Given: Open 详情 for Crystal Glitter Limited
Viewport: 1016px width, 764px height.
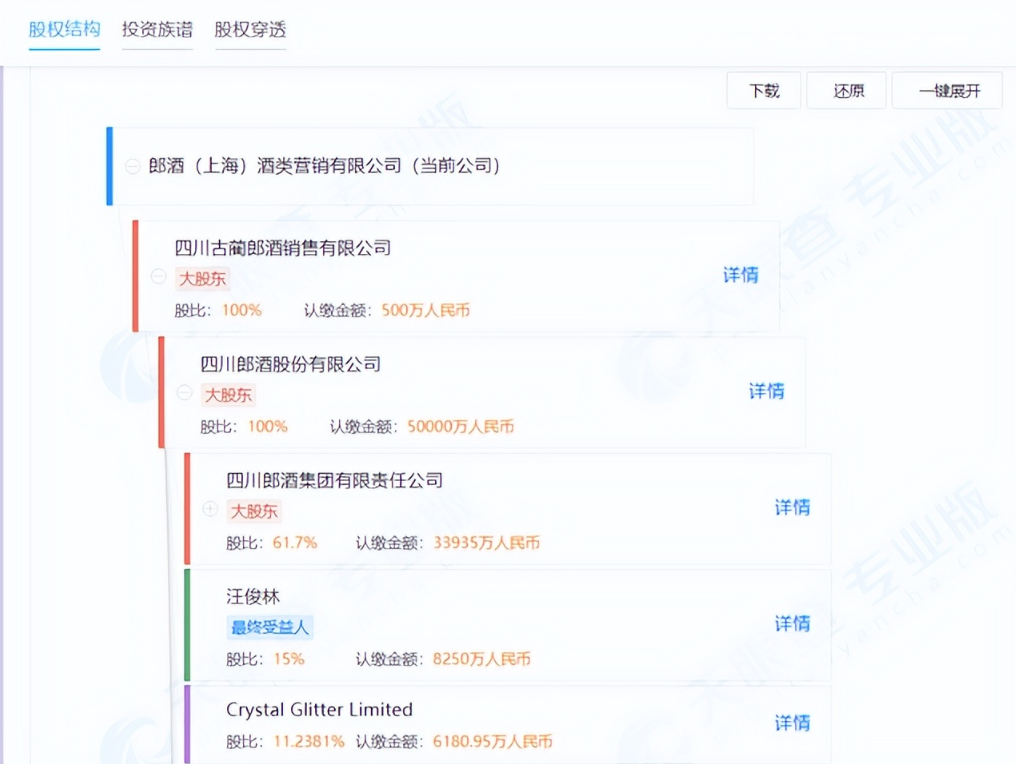Looking at the screenshot, I should pyautogui.click(x=792, y=723).
